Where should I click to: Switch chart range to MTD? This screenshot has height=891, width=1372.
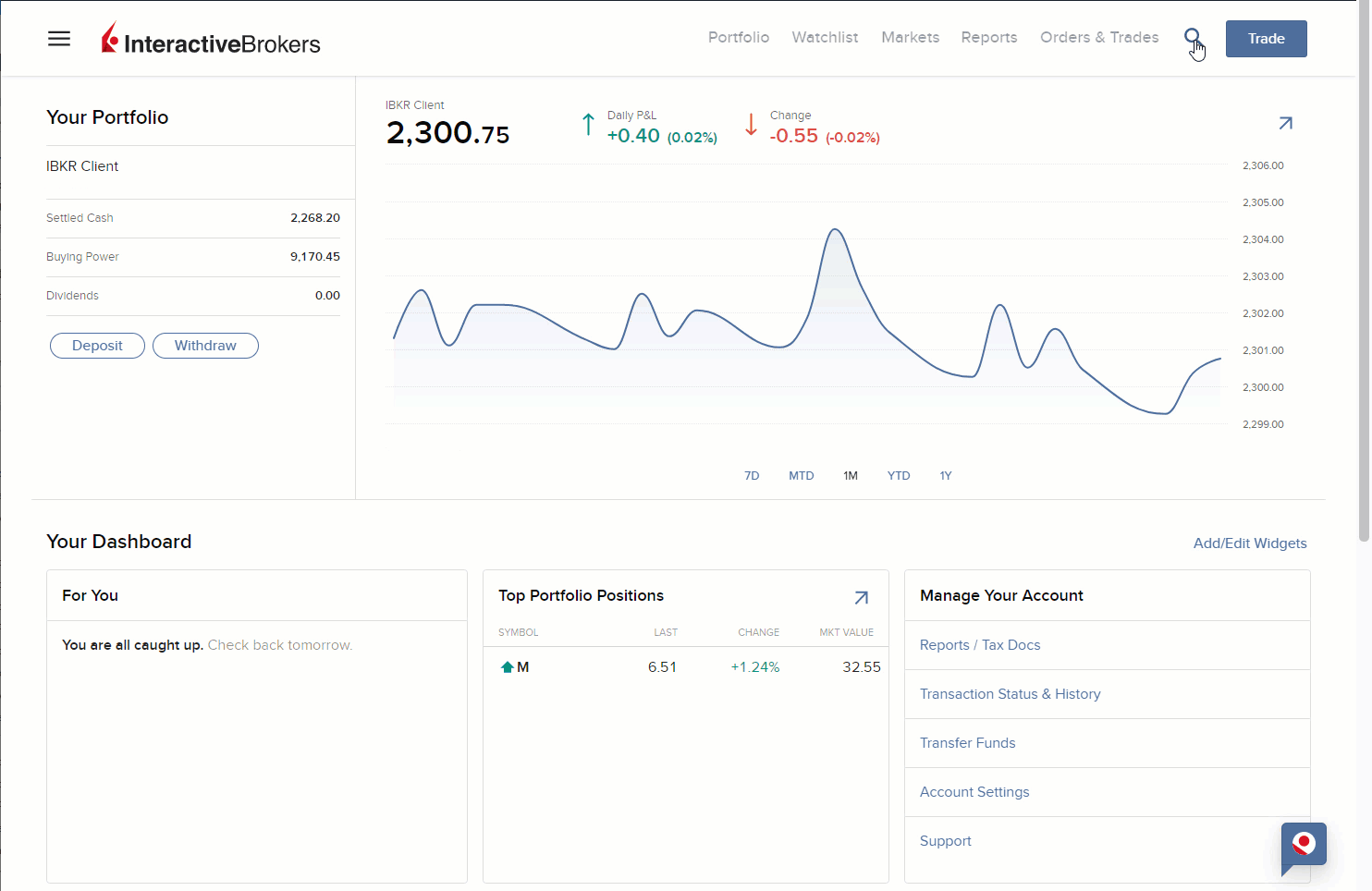(x=801, y=476)
